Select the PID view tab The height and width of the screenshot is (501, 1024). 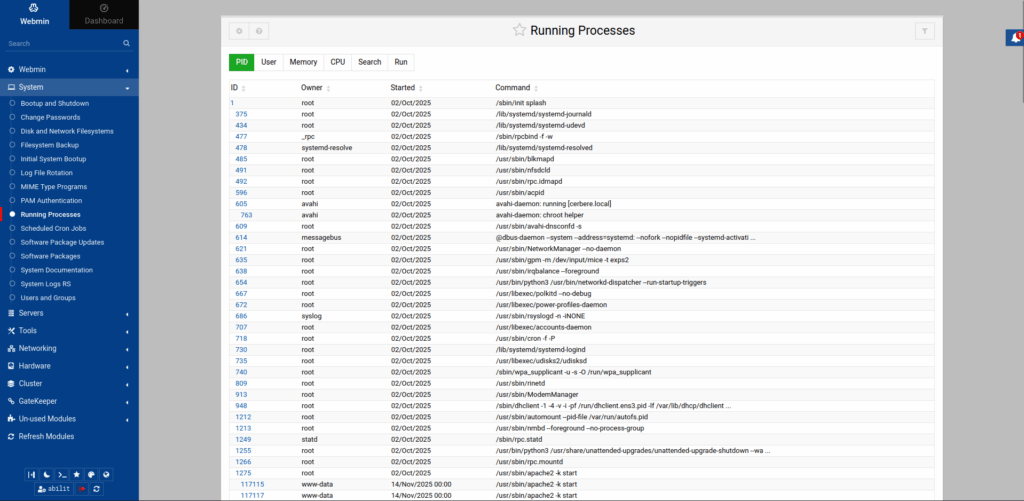[242, 62]
